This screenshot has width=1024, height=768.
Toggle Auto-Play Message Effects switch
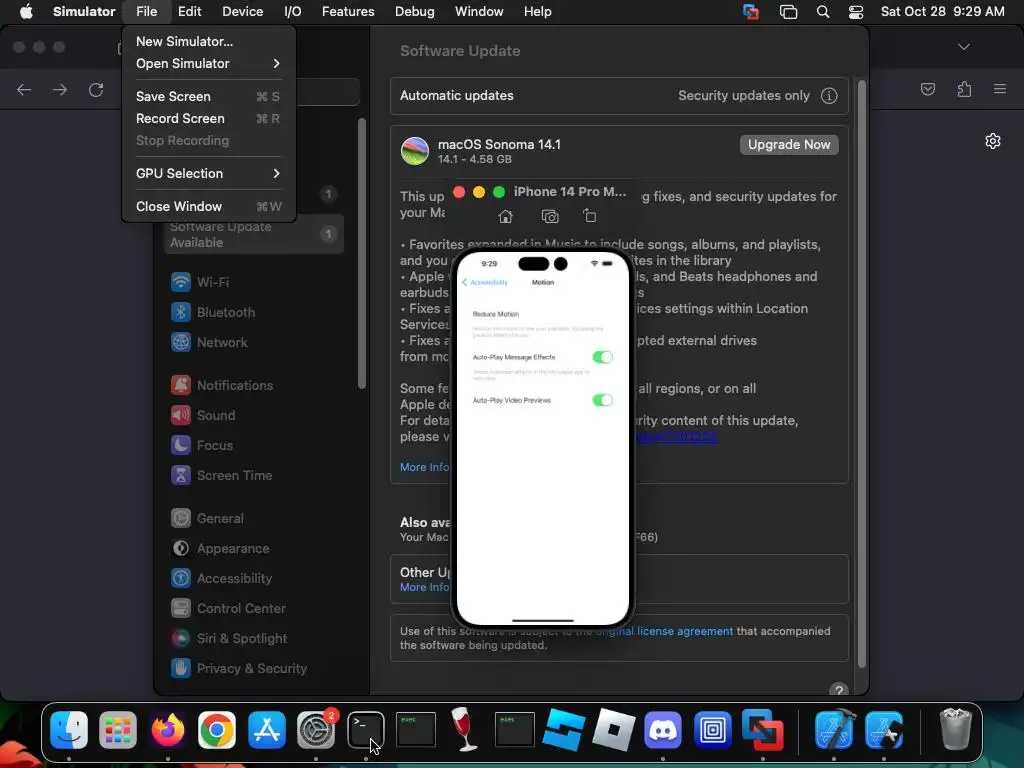602,357
